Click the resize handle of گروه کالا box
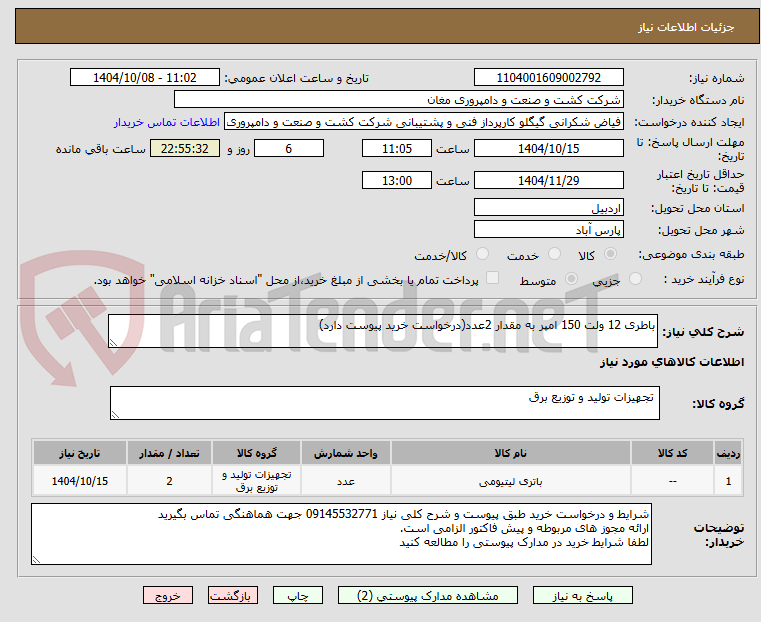 click(116, 414)
